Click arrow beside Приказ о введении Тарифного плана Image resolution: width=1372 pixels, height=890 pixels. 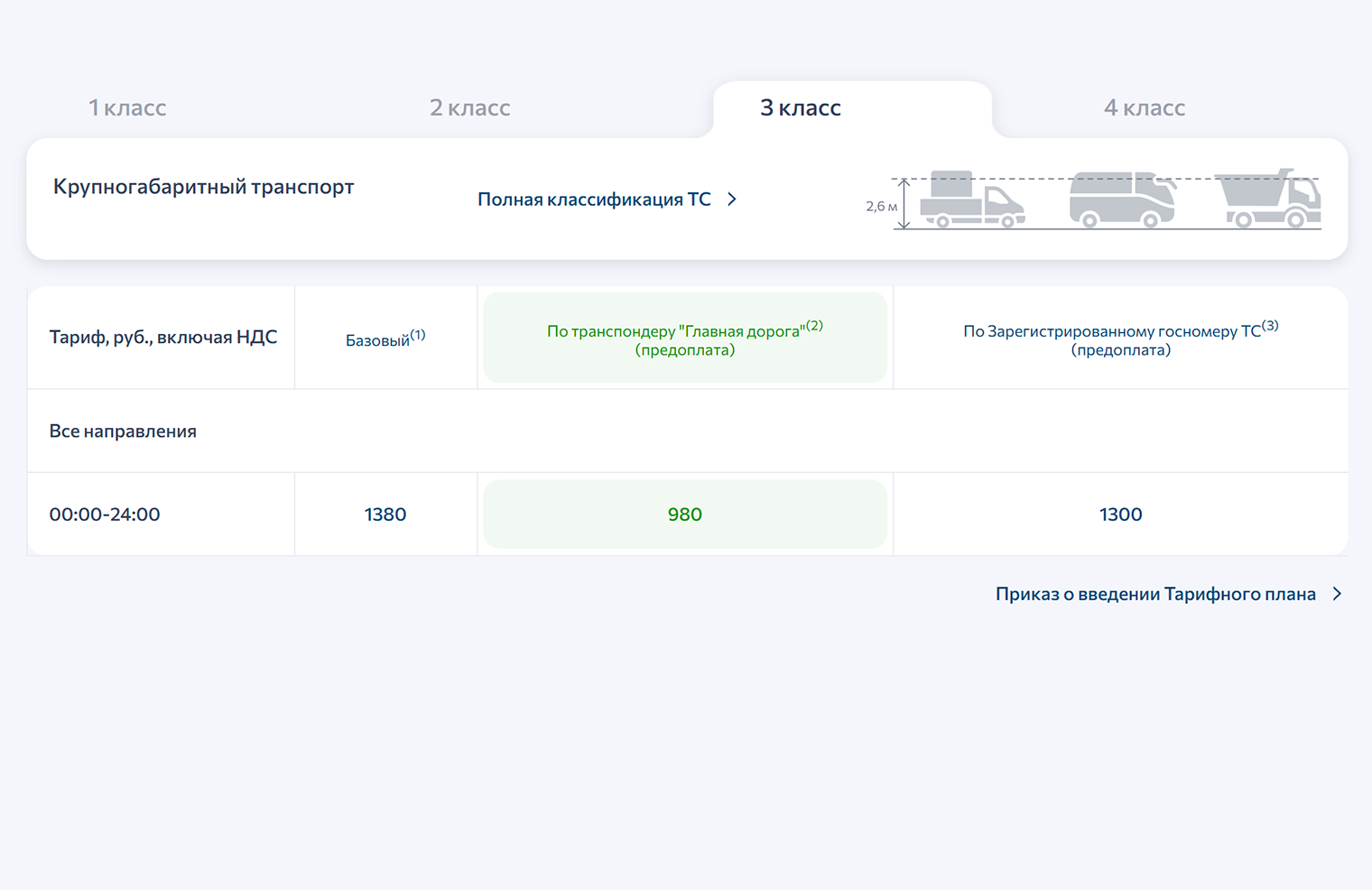click(1337, 594)
